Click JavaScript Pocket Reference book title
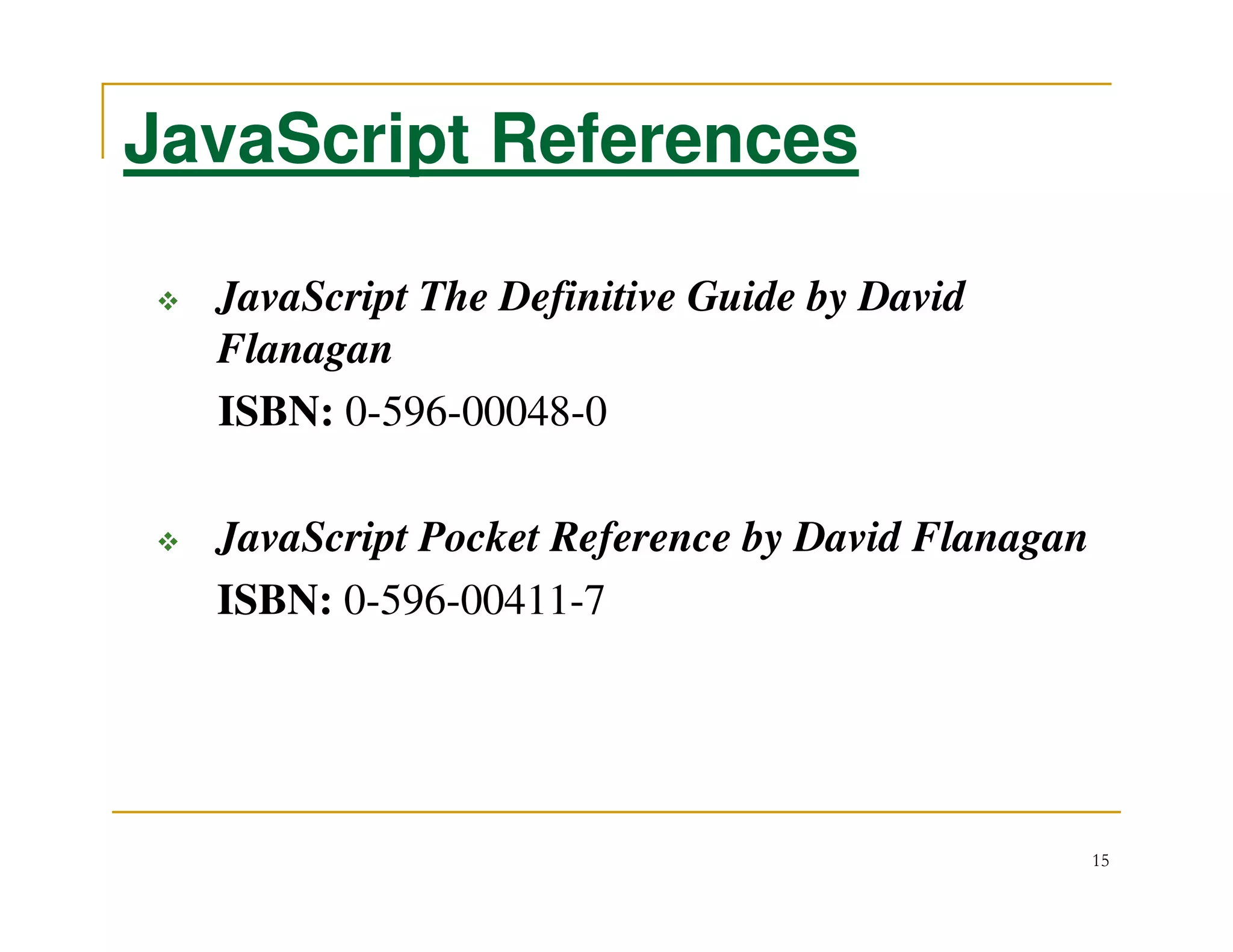Screen dimensions: 1233x952 [652, 537]
